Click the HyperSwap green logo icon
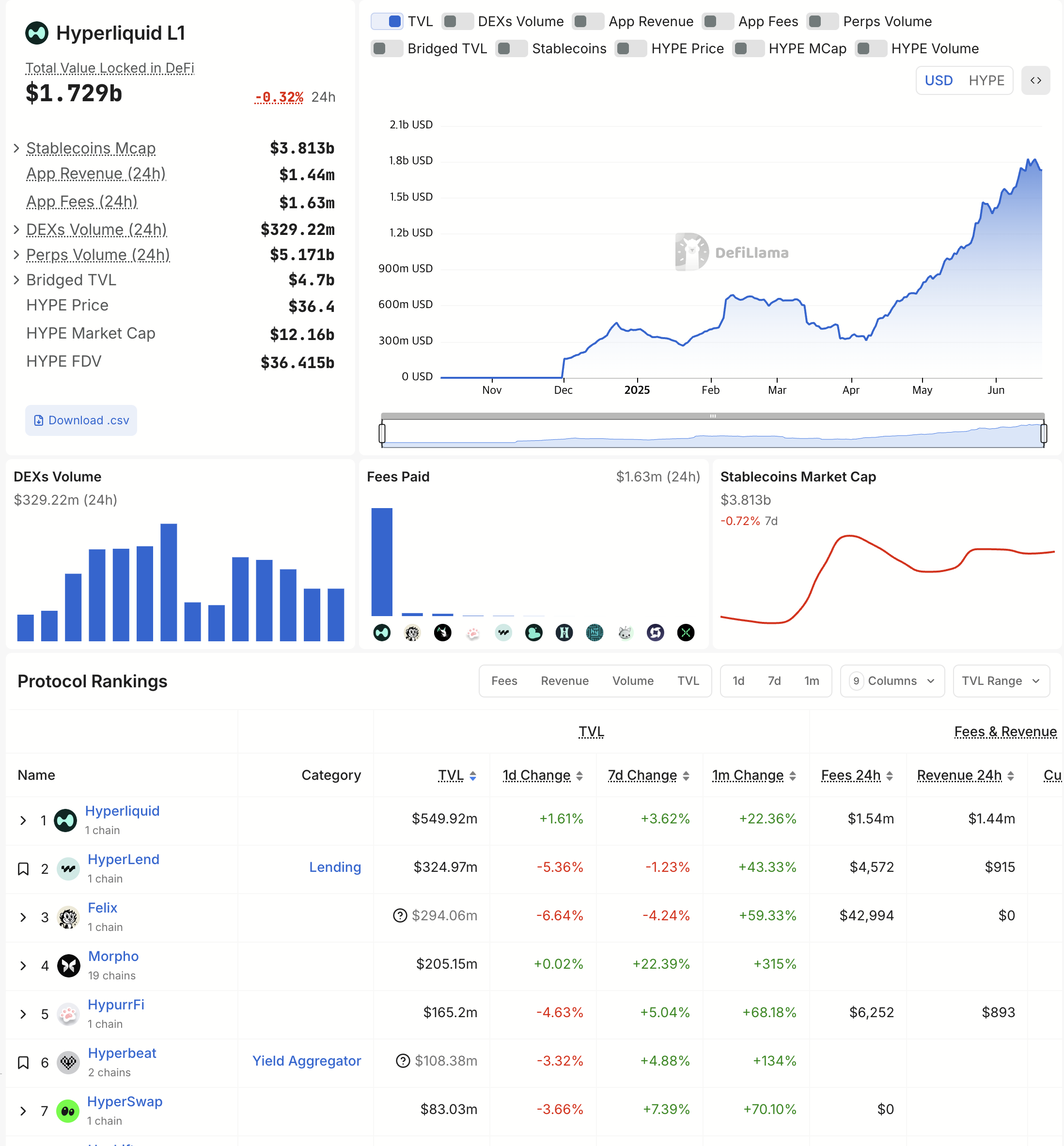The image size is (1064, 1146). (68, 1110)
